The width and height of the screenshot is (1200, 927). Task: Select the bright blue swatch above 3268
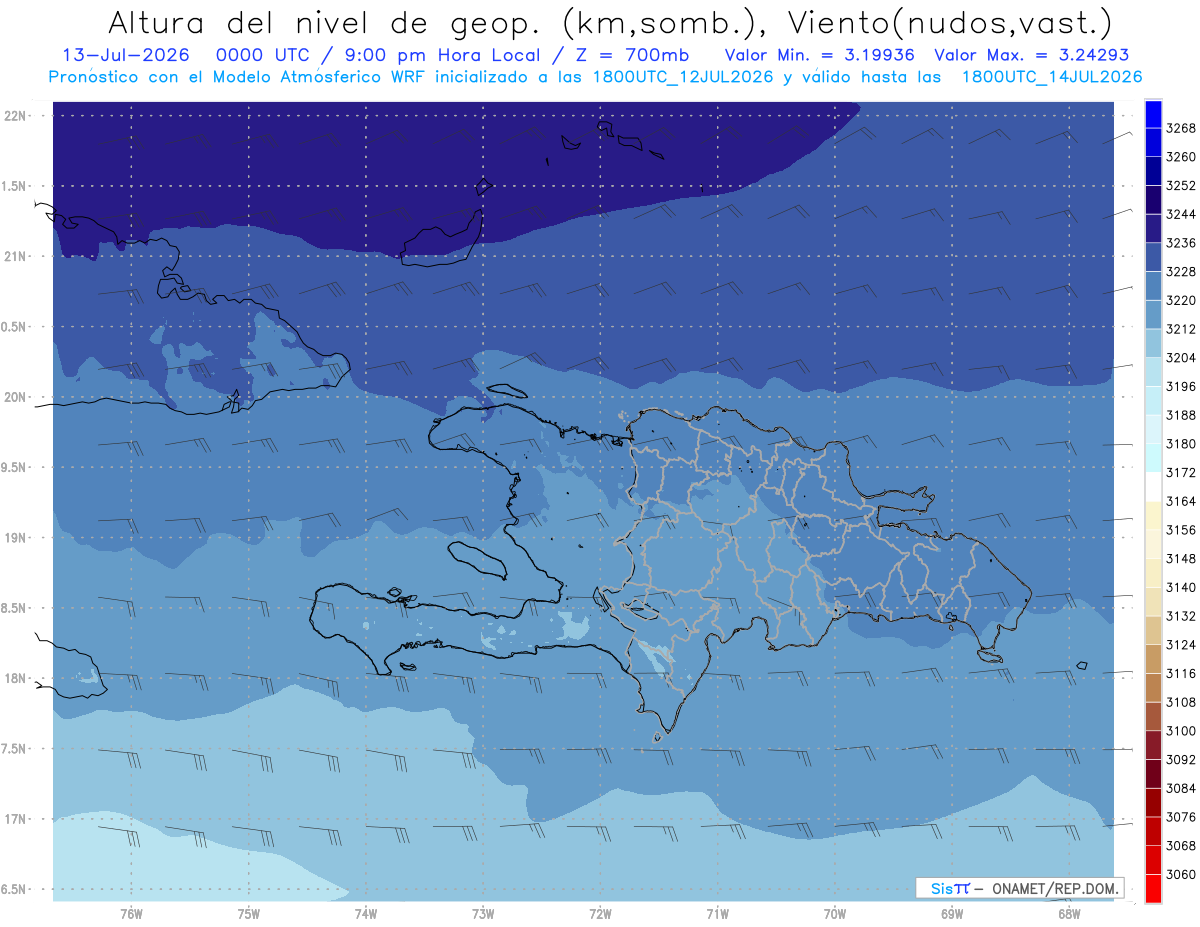1152,114
